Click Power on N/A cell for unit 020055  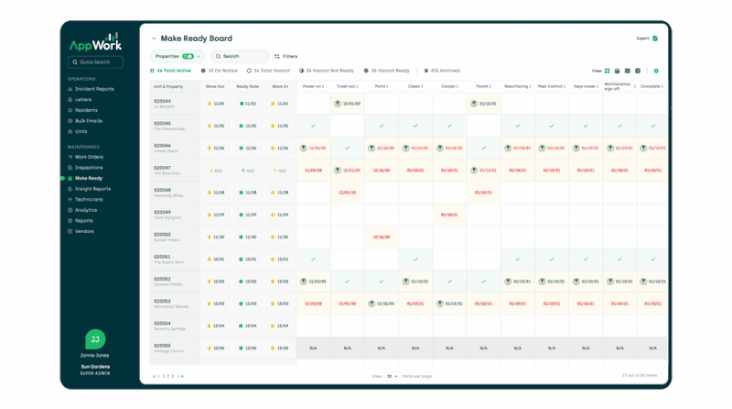pyautogui.click(x=313, y=348)
